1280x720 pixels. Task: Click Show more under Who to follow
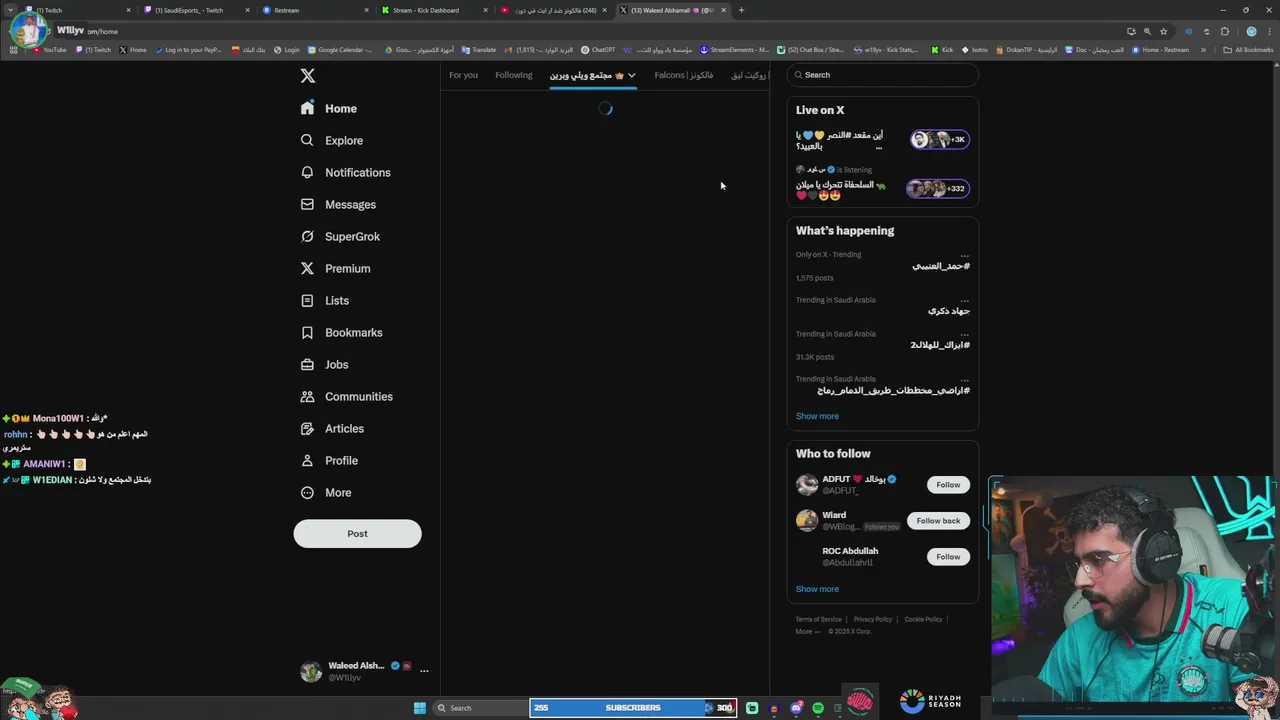click(x=817, y=589)
